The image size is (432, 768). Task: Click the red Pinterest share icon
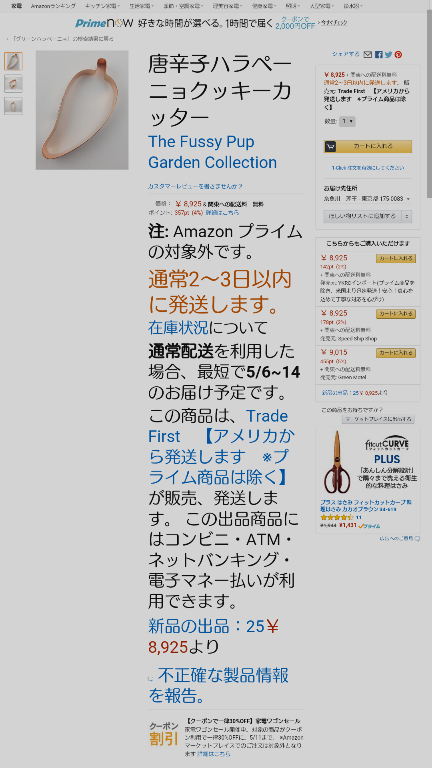pos(399,54)
